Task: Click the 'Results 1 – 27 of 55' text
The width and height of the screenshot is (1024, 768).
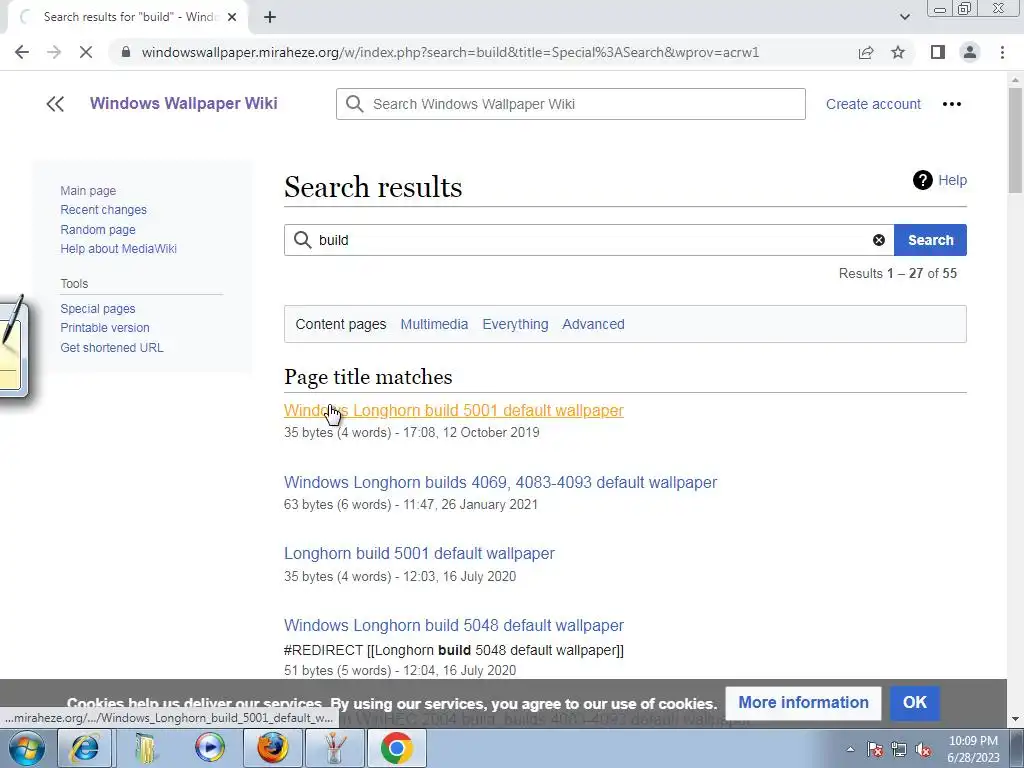Action: [x=897, y=273]
